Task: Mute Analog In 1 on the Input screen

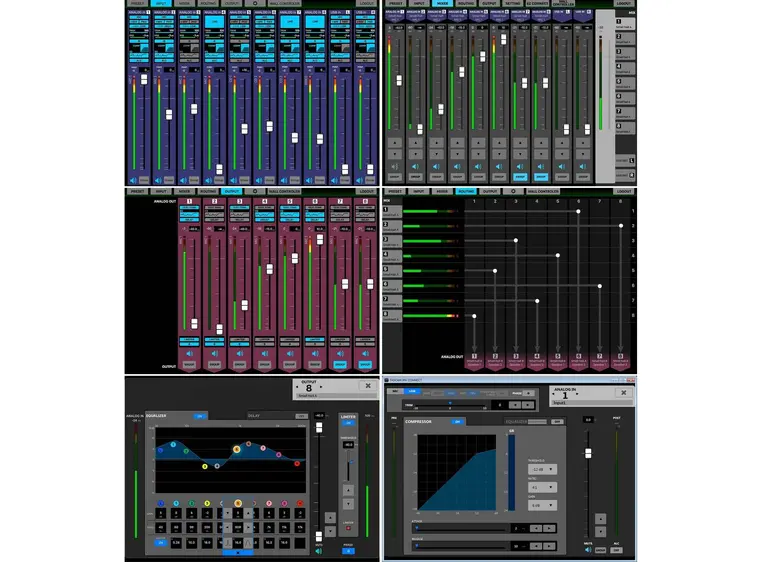Action: click(x=133, y=180)
